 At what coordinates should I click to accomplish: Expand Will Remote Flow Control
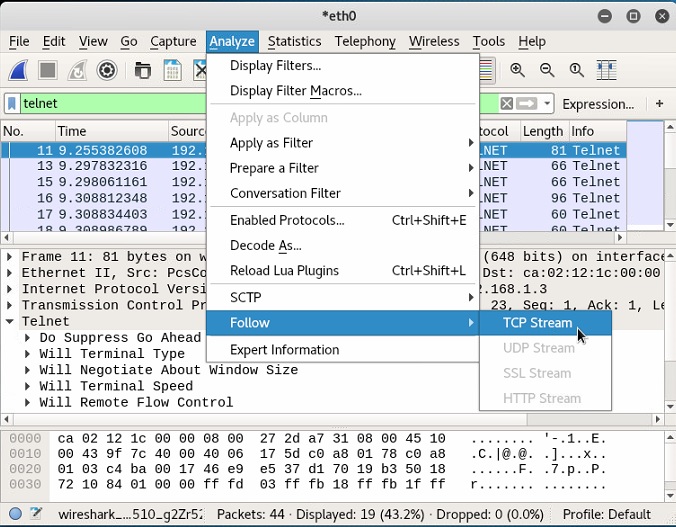click(x=27, y=402)
